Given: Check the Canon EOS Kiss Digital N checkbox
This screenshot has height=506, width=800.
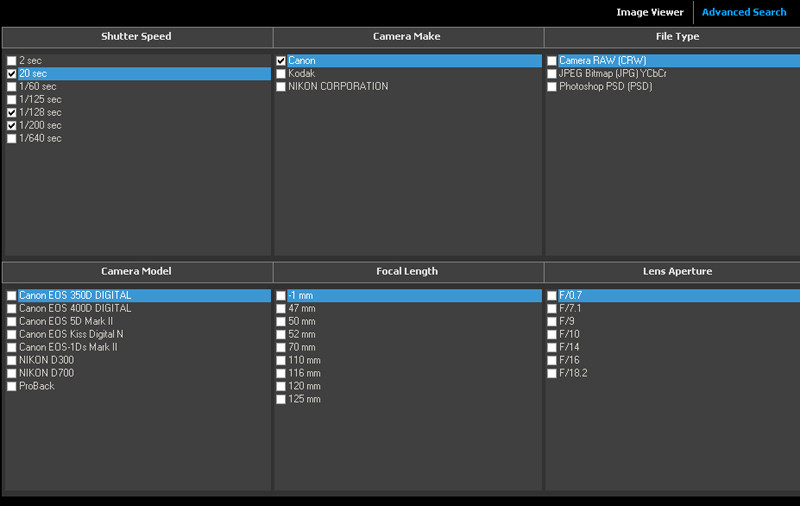Looking at the screenshot, I should point(12,335).
